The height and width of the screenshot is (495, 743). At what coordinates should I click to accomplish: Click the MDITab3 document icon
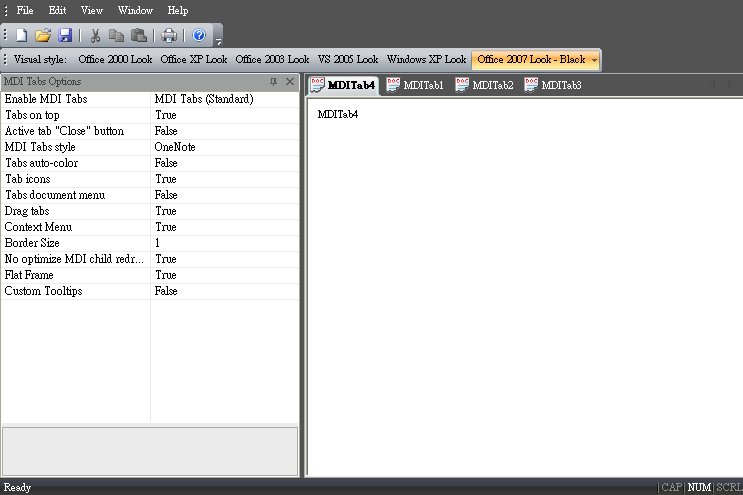pos(531,85)
